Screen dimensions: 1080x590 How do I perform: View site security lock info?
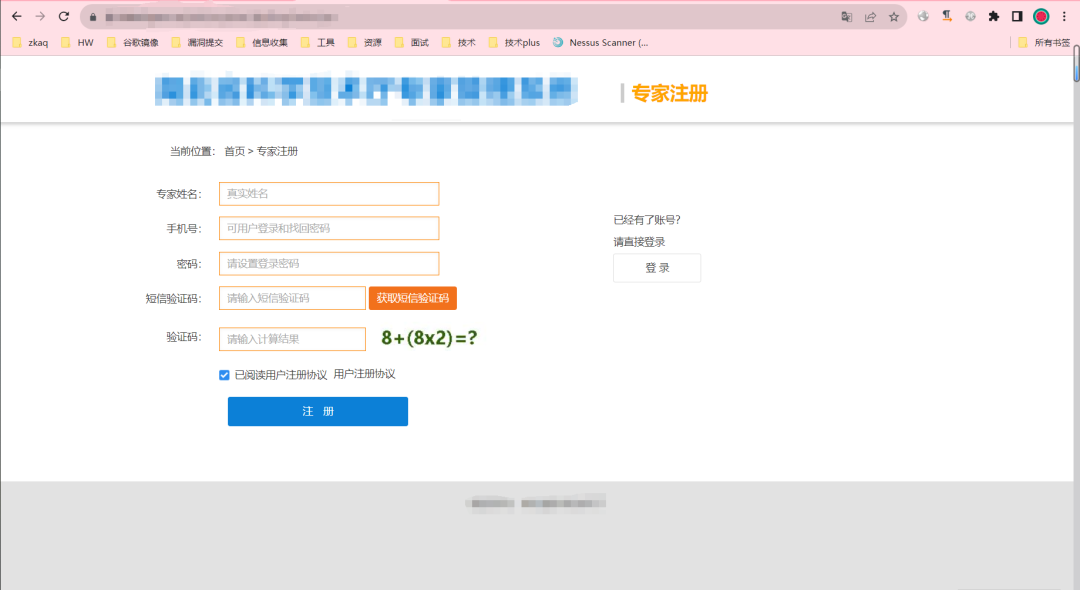pyautogui.click(x=93, y=17)
